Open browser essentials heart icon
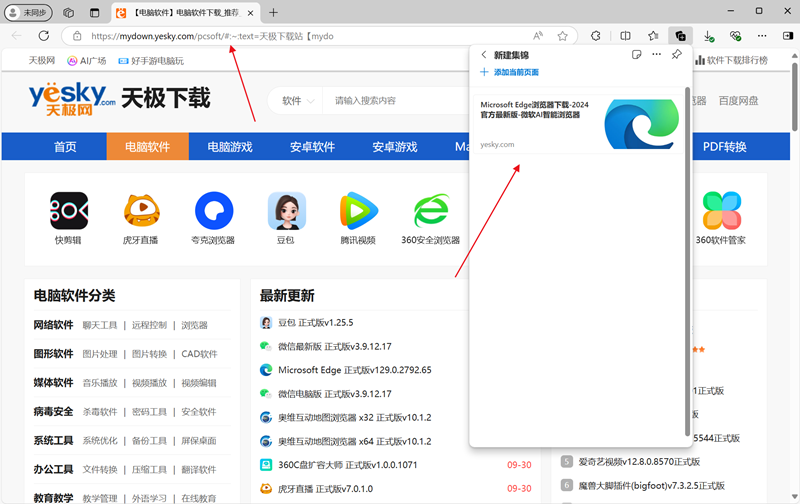The width and height of the screenshot is (800, 504). tap(735, 36)
